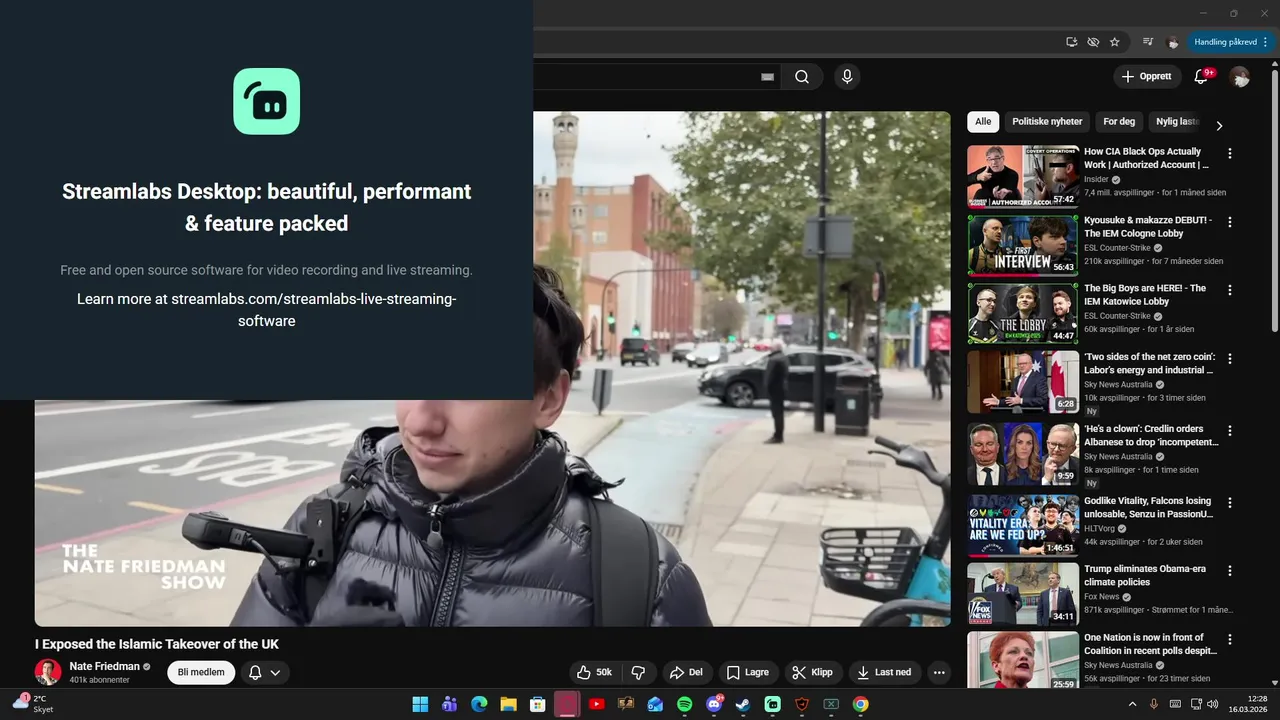Viewport: 1280px width, 720px height.
Task: Select the Nylig lastet chip
Action: click(1175, 122)
